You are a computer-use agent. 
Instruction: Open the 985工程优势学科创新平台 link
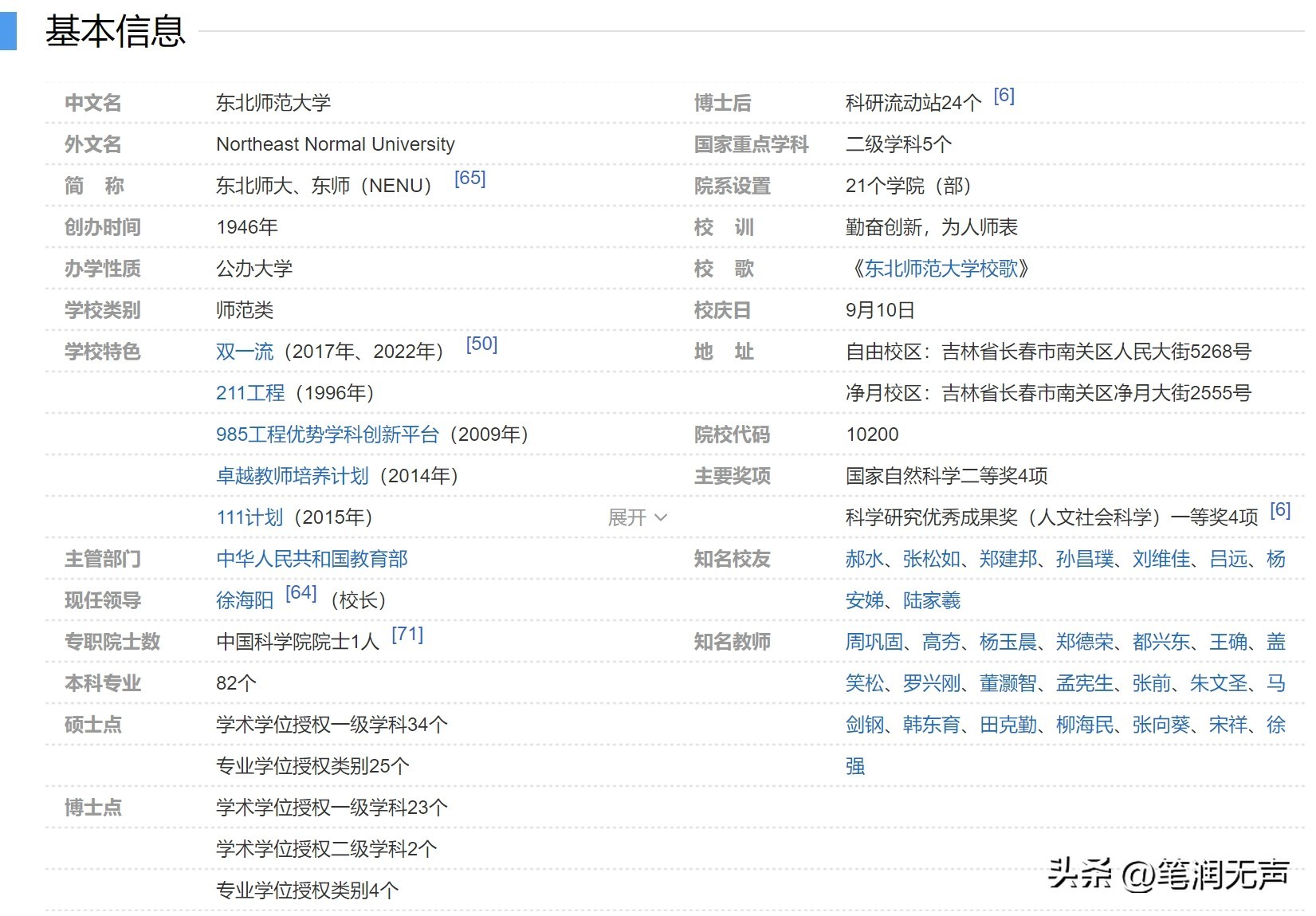[328, 434]
